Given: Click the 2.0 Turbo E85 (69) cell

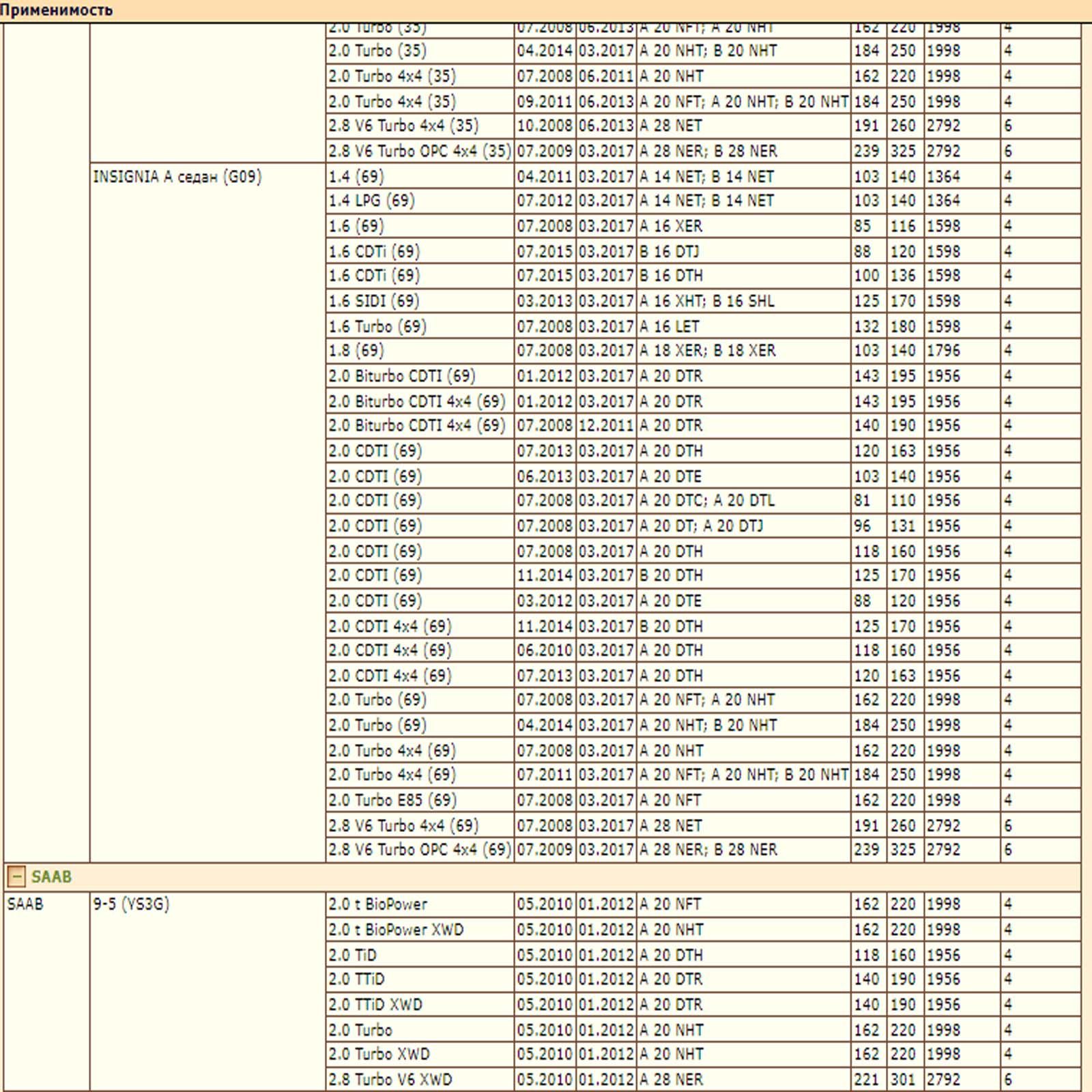Looking at the screenshot, I should click(x=420, y=800).
